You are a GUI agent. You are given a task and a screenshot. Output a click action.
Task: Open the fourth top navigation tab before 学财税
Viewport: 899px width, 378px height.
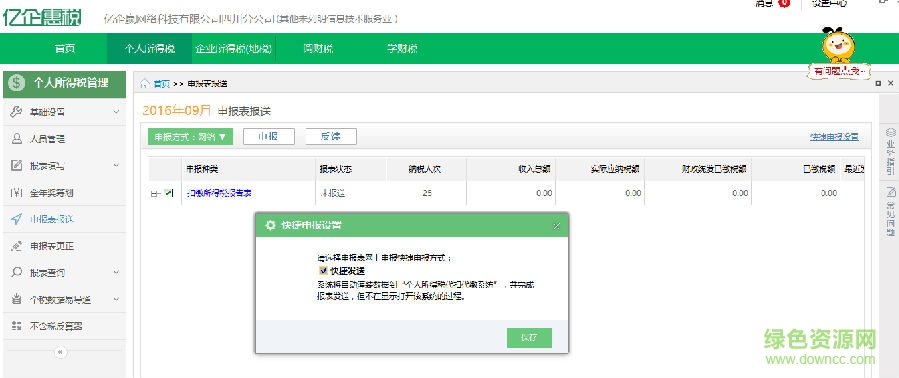coord(318,49)
